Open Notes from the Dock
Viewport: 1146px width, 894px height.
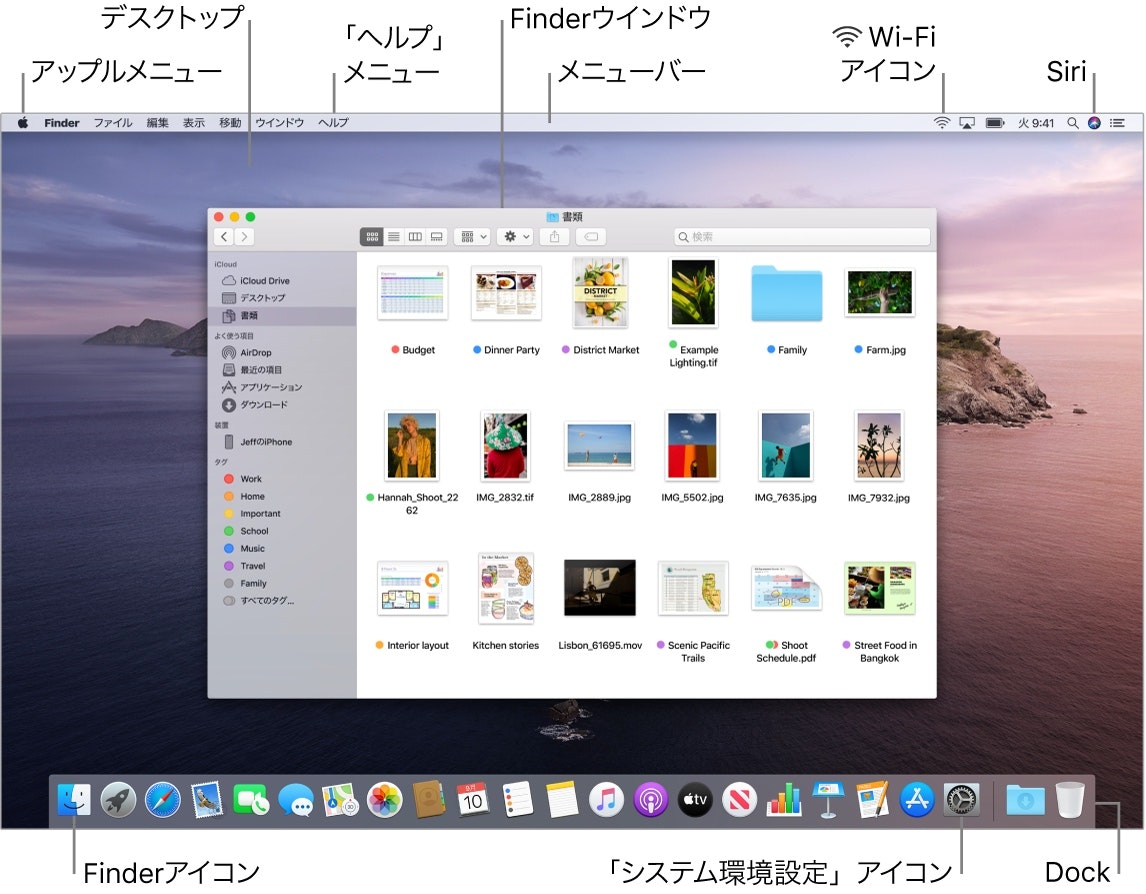click(x=562, y=799)
